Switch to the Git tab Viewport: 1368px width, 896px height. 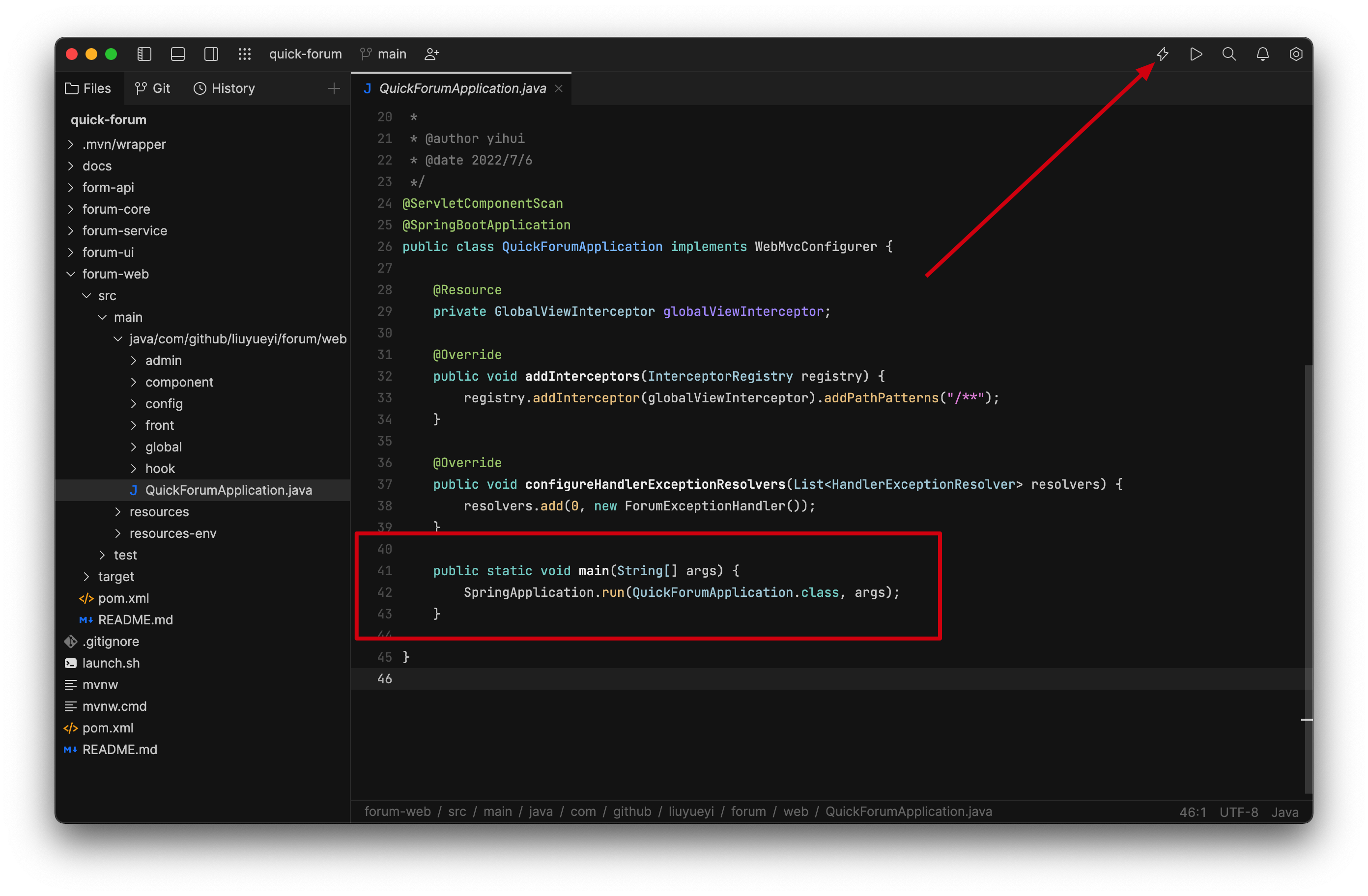(x=153, y=88)
